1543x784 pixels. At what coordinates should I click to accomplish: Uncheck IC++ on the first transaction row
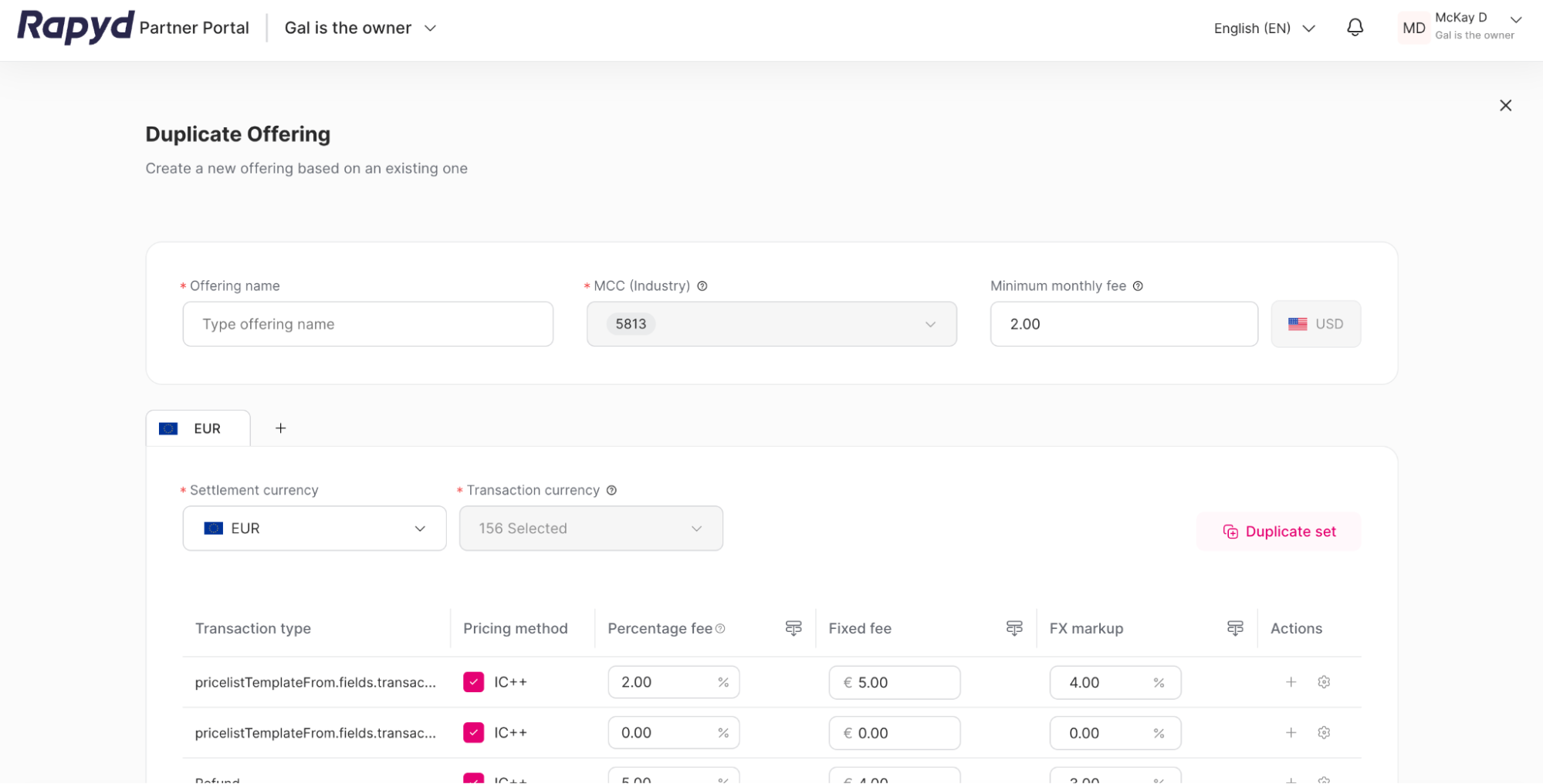point(473,682)
